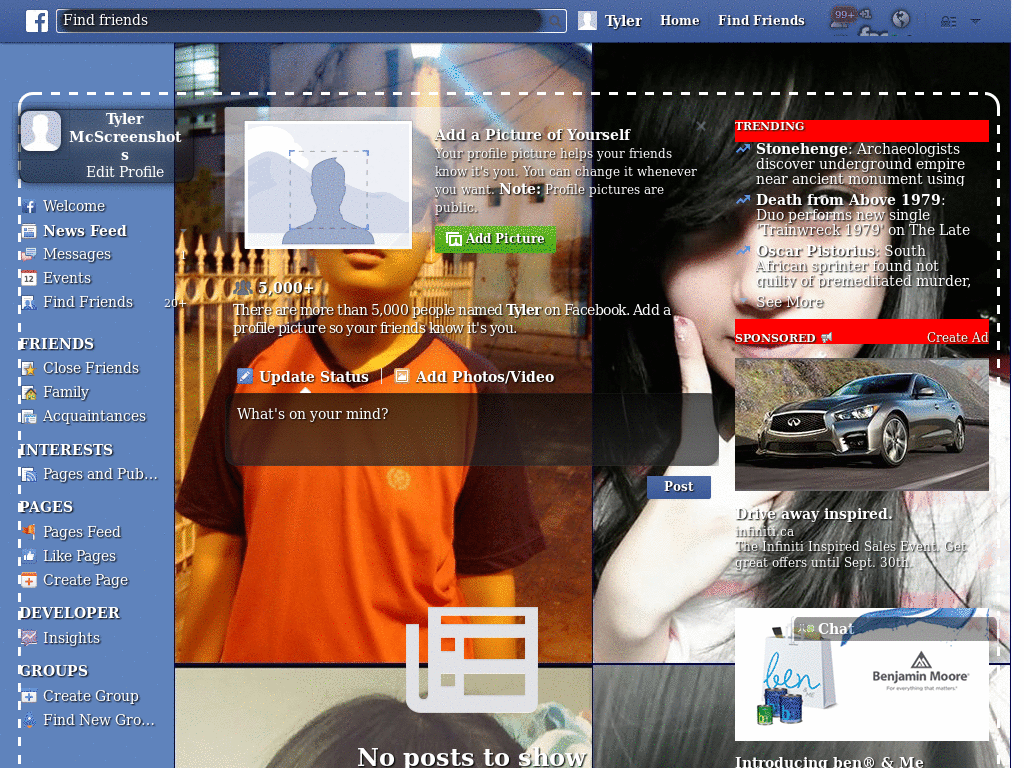Screen dimensions: 1024x768
Task: Click the Messages sidebar icon
Action: pyautogui.click(x=29, y=255)
